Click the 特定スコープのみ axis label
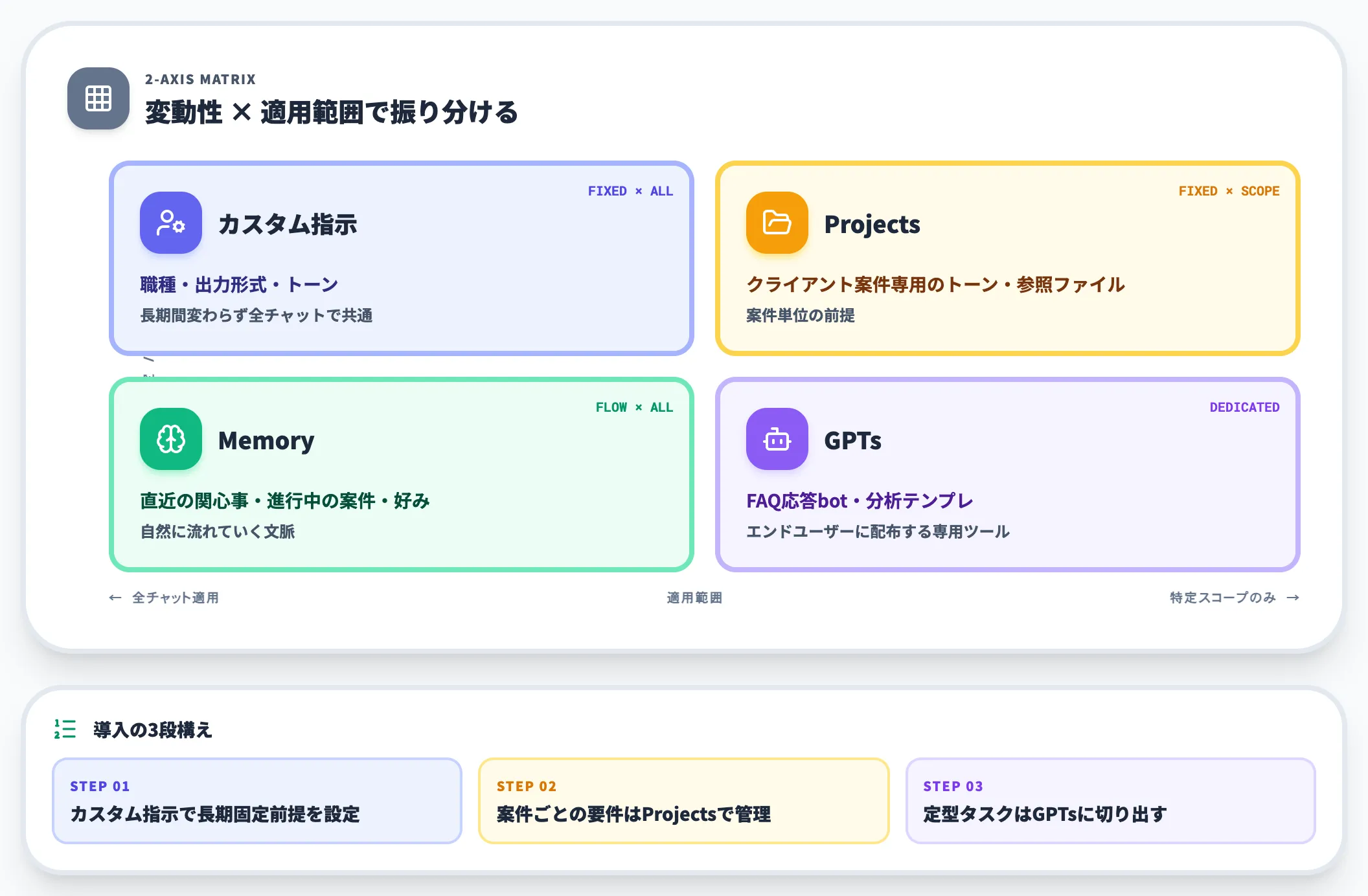This screenshot has width=1368, height=896. 1223,598
